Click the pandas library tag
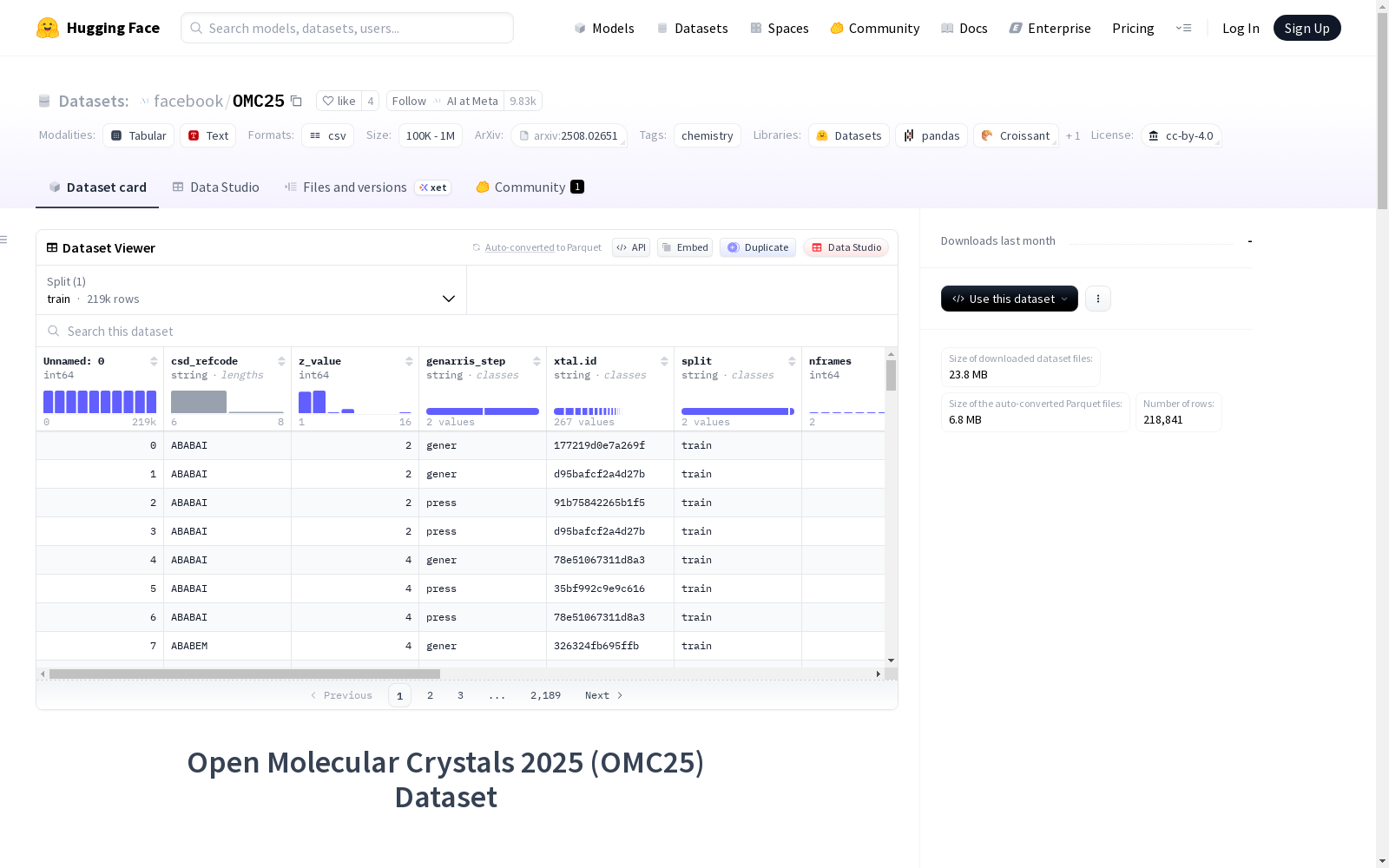 pyautogui.click(x=931, y=135)
